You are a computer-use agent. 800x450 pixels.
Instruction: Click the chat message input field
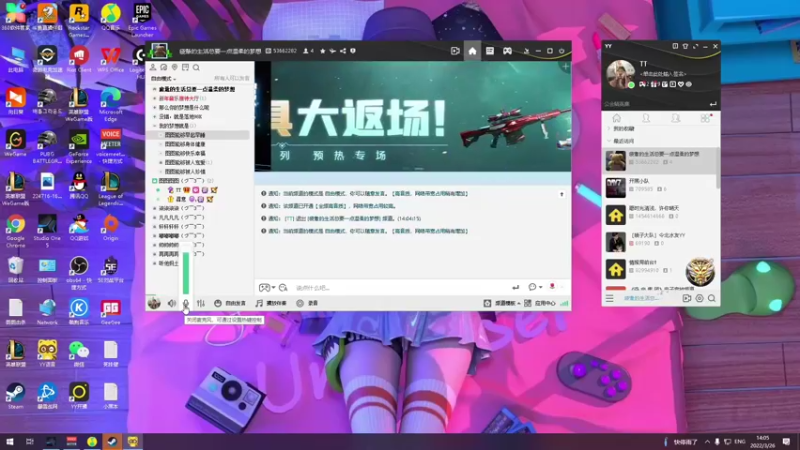(x=401, y=288)
